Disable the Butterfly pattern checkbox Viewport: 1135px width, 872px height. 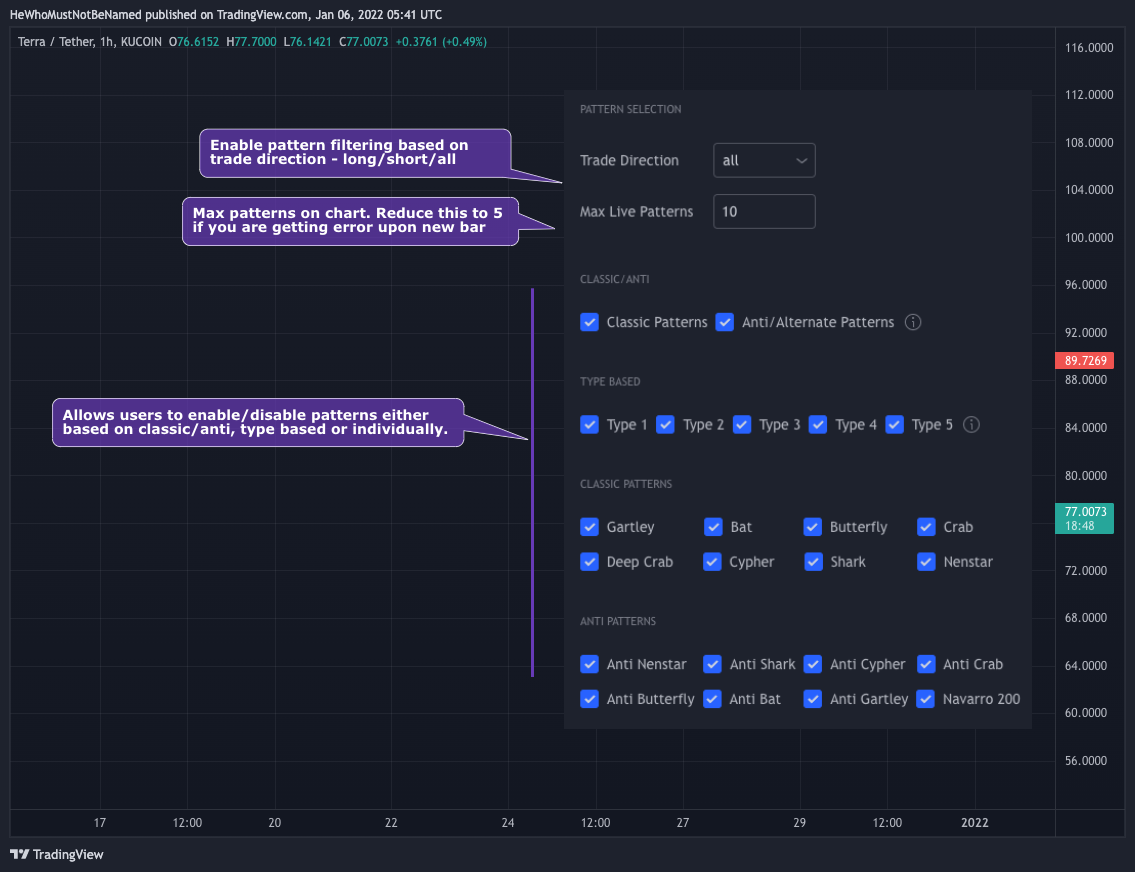pyautogui.click(x=812, y=527)
